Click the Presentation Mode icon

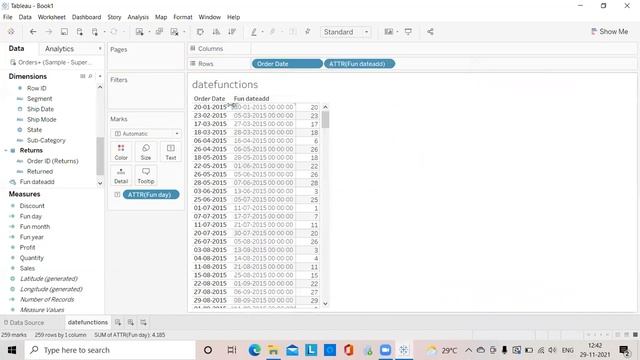coord(408,32)
